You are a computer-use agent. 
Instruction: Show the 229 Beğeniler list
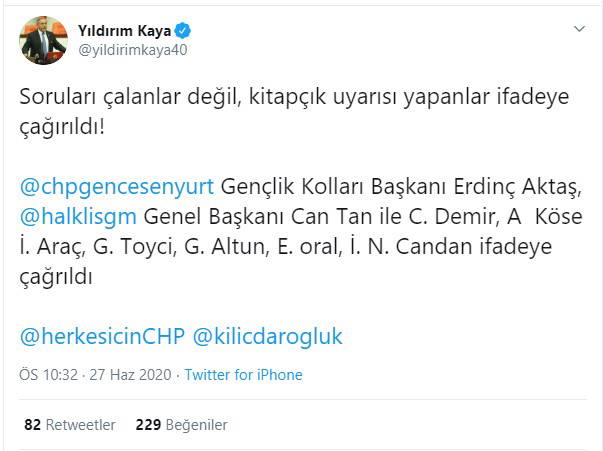click(x=180, y=423)
